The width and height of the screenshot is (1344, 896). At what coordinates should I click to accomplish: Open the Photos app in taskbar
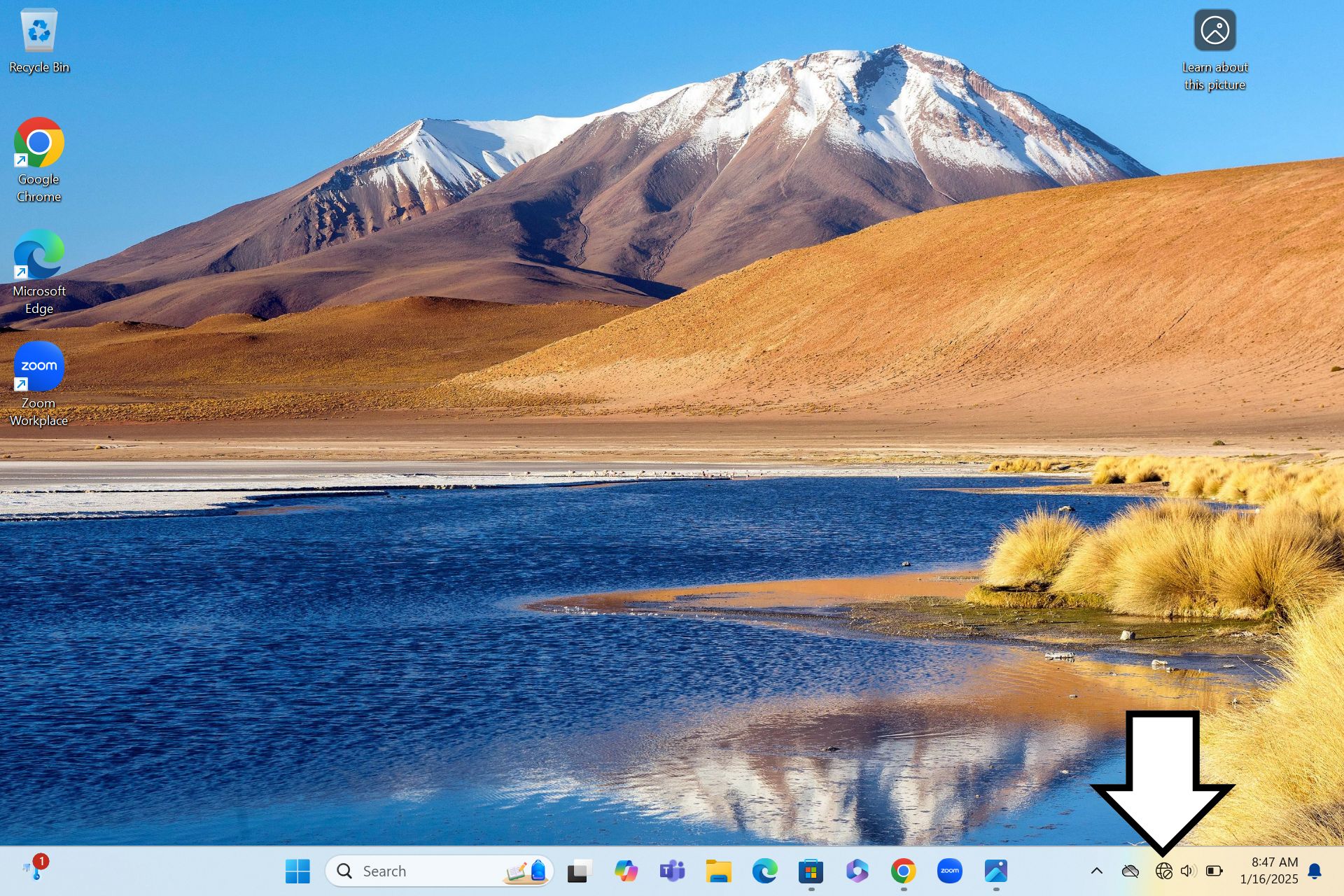995,871
